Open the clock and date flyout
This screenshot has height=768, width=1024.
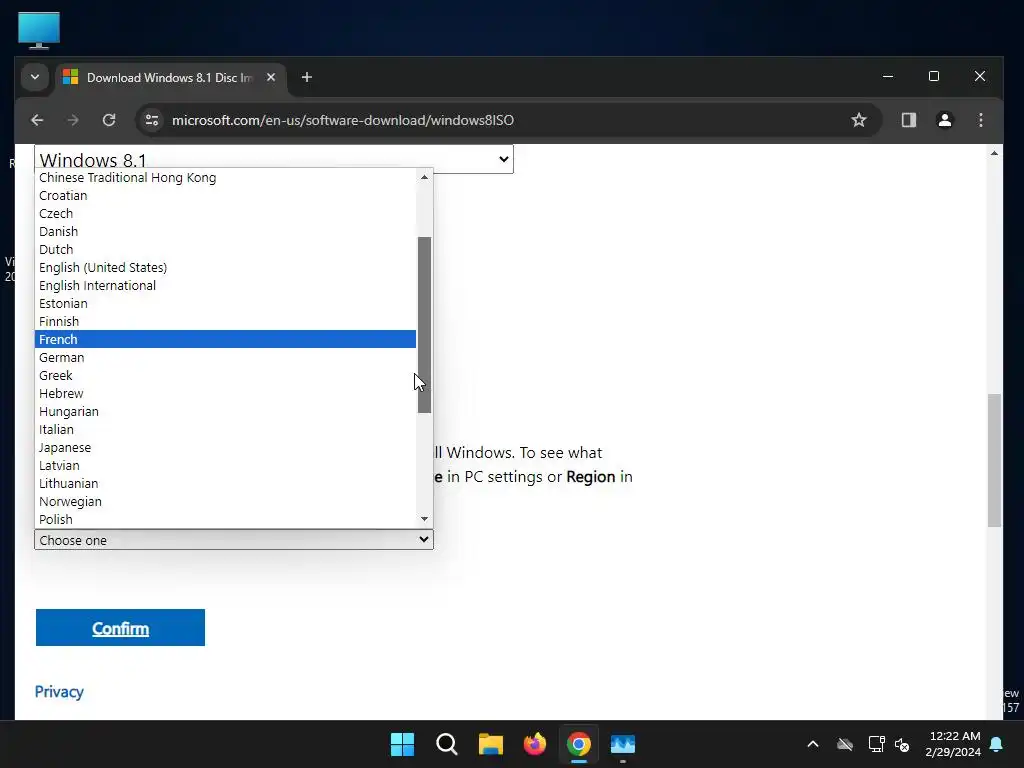point(953,744)
